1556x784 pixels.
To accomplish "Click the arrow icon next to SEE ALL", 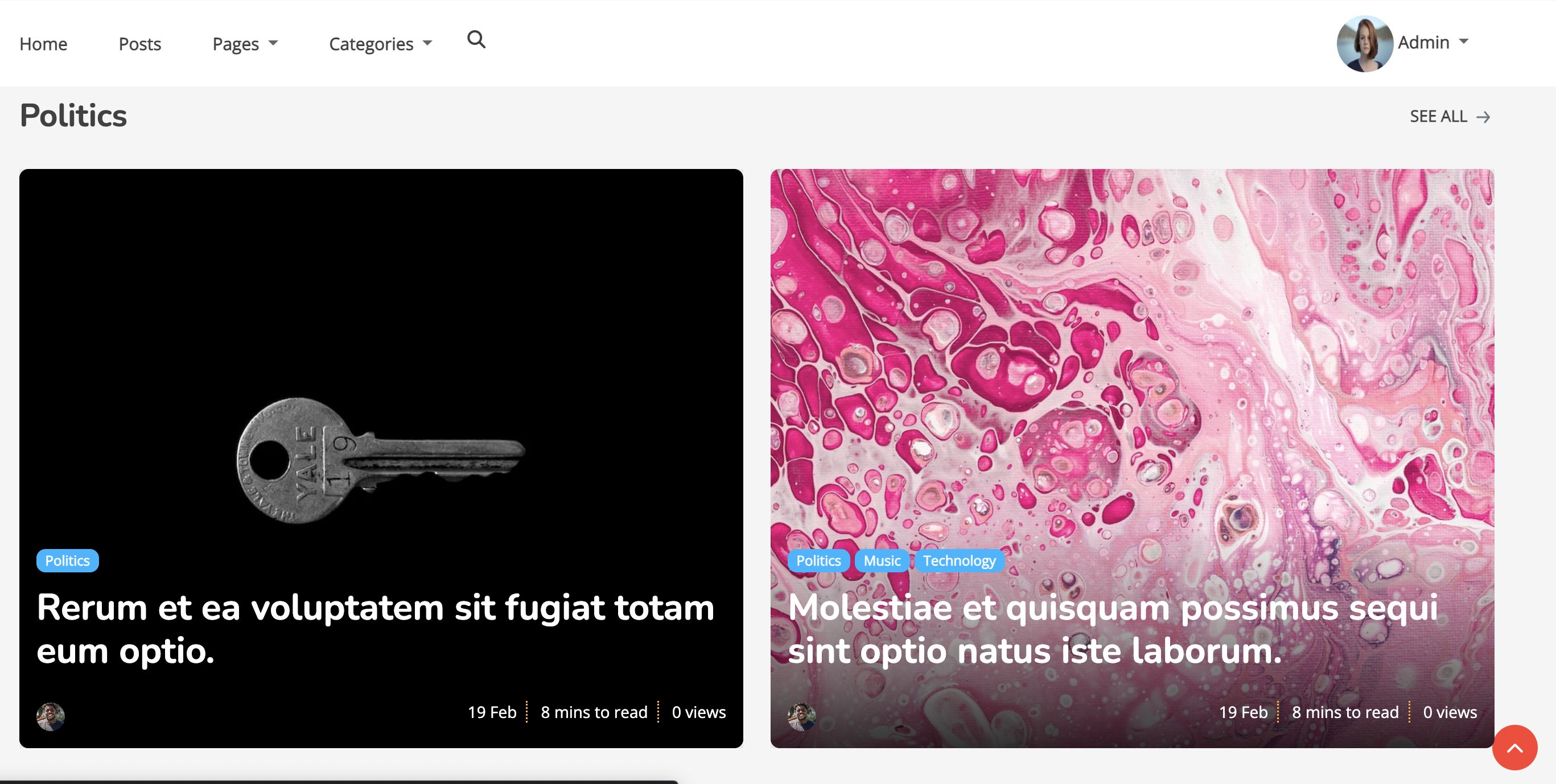I will pyautogui.click(x=1483, y=117).
